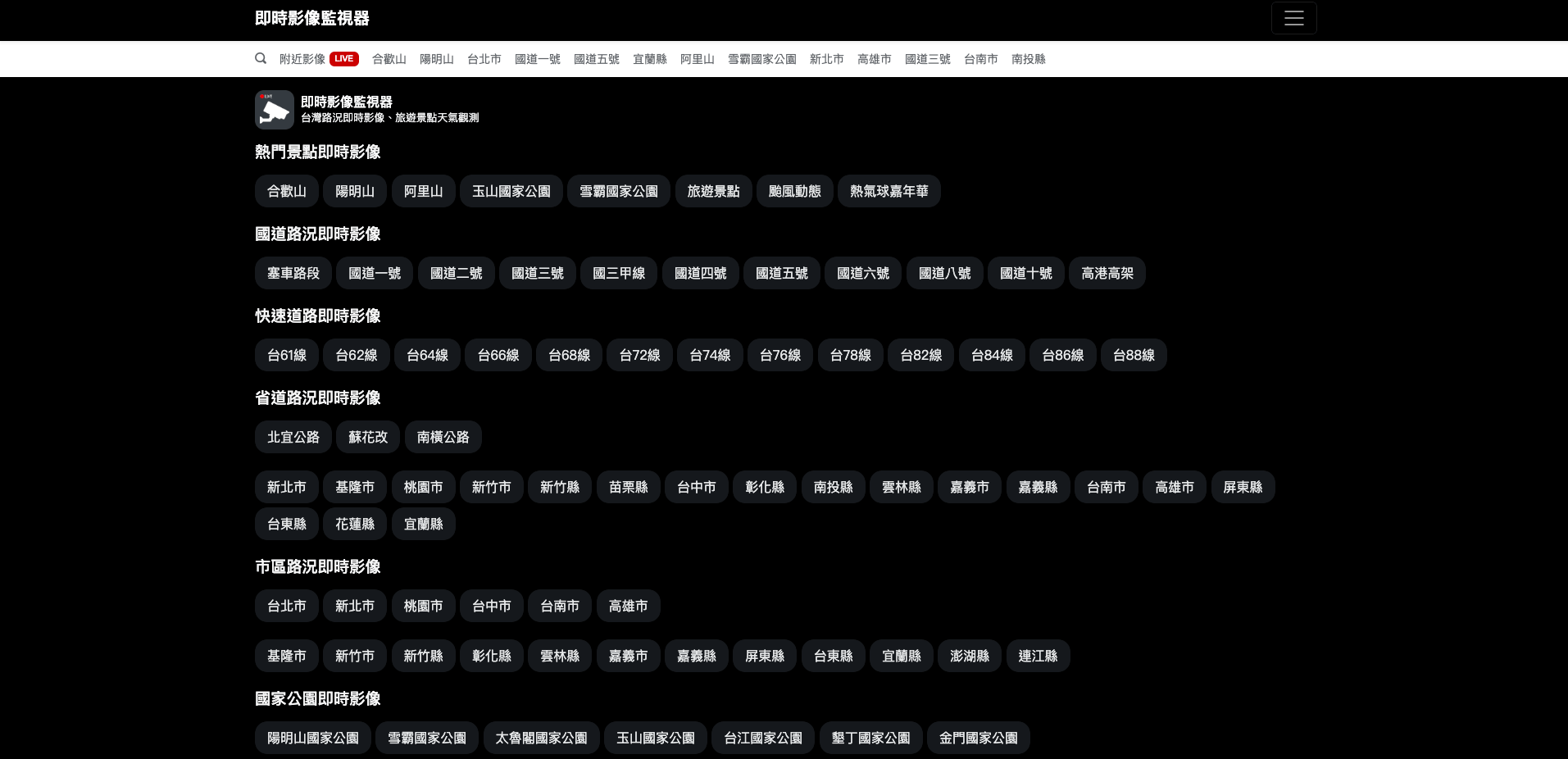Click the 即時影像監視器 site title in header
This screenshot has width=1568, height=759.
click(311, 18)
